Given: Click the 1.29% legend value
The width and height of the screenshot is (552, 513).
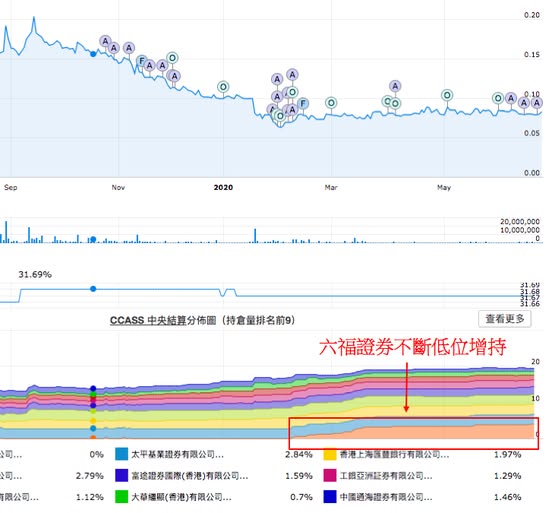Looking at the screenshot, I should coord(507,476).
